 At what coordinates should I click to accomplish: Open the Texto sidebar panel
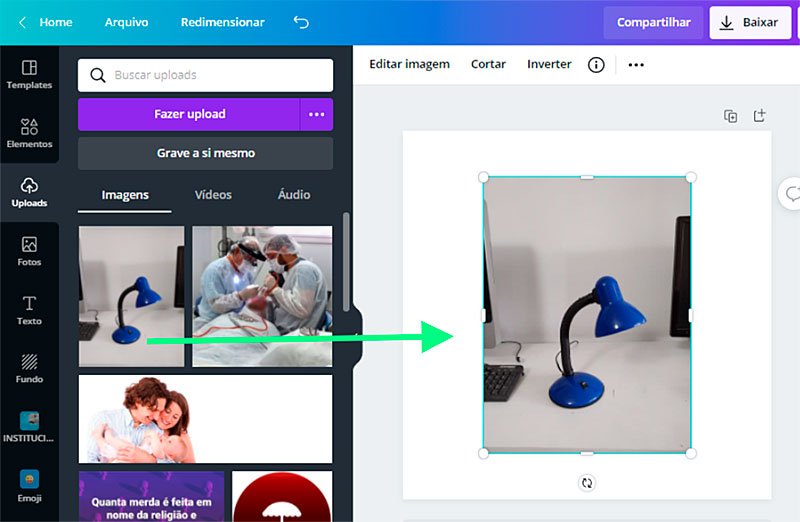[29, 310]
